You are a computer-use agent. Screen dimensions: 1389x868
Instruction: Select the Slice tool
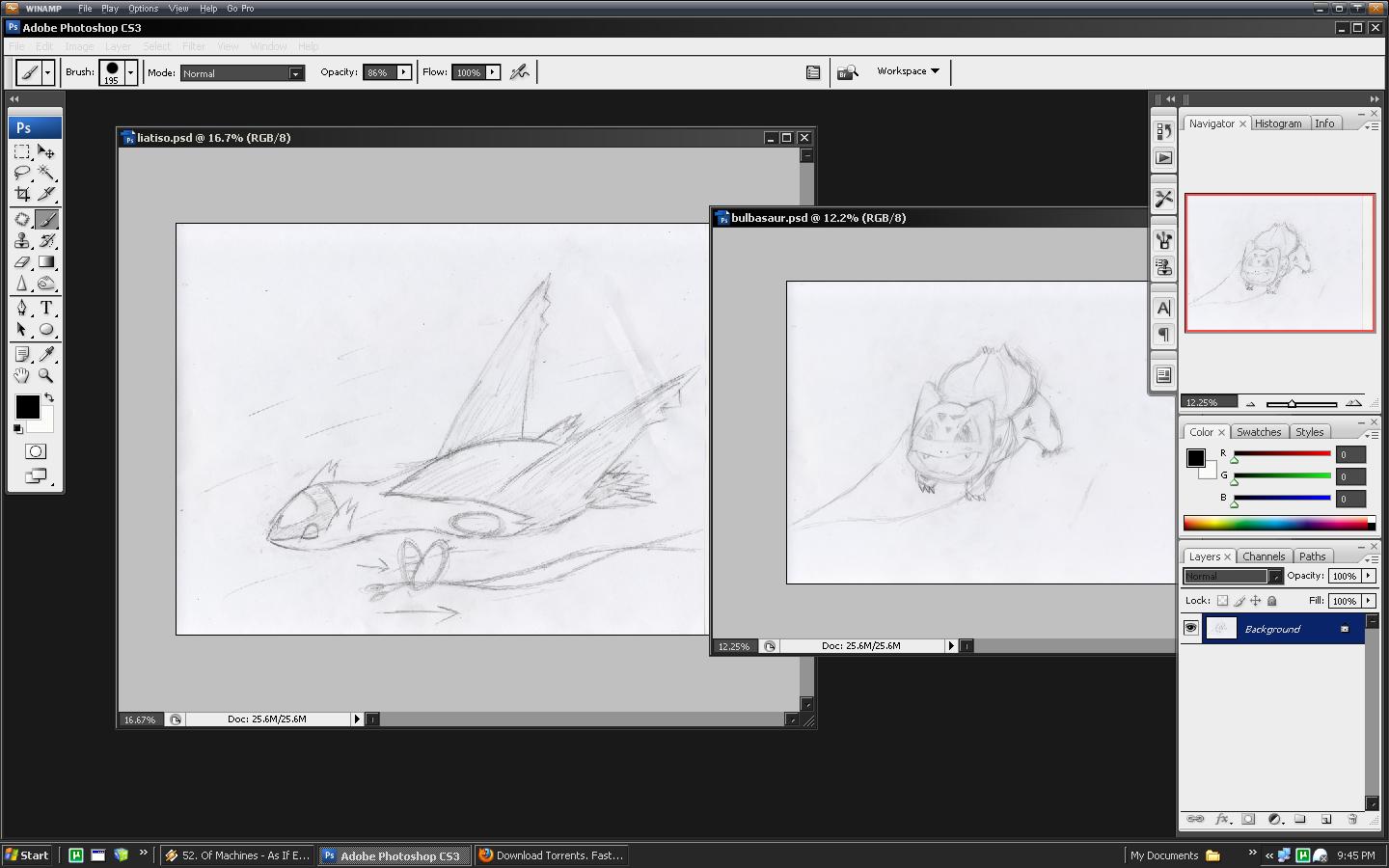point(46,194)
